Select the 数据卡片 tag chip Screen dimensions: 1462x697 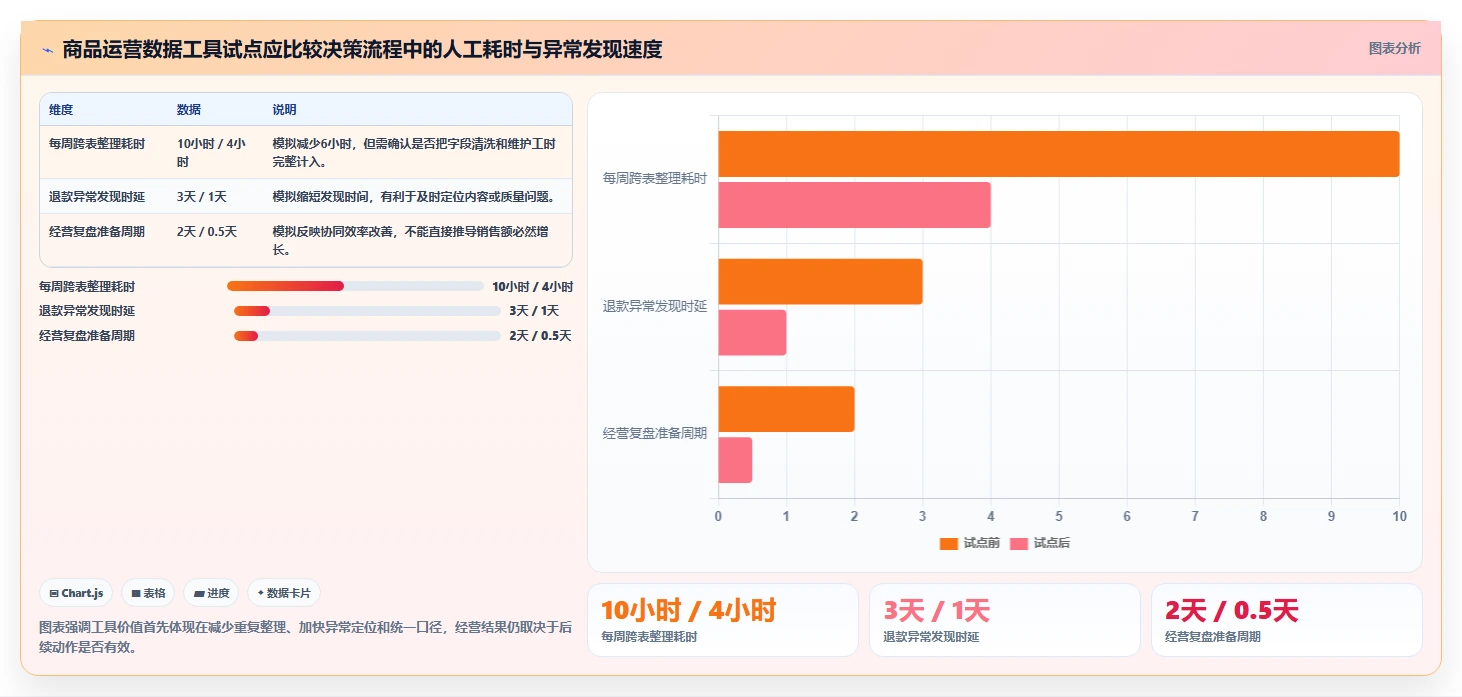coord(284,593)
